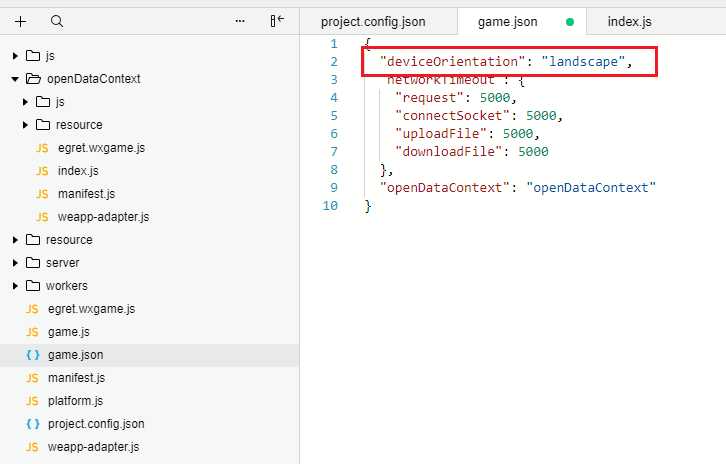Select game.json in file tree
Viewport: 726px width, 464px height.
[150, 355]
